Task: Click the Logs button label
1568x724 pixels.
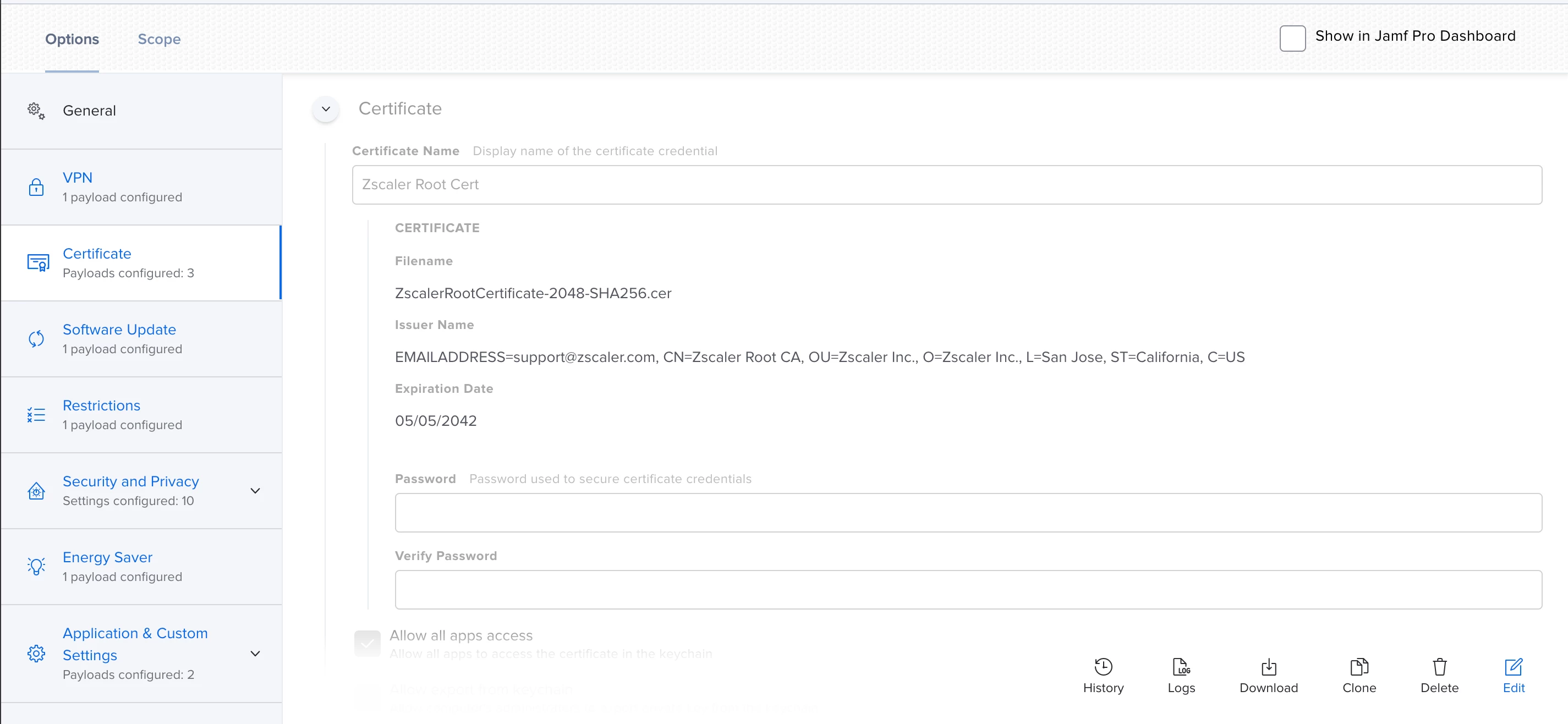Action: pos(1181,688)
